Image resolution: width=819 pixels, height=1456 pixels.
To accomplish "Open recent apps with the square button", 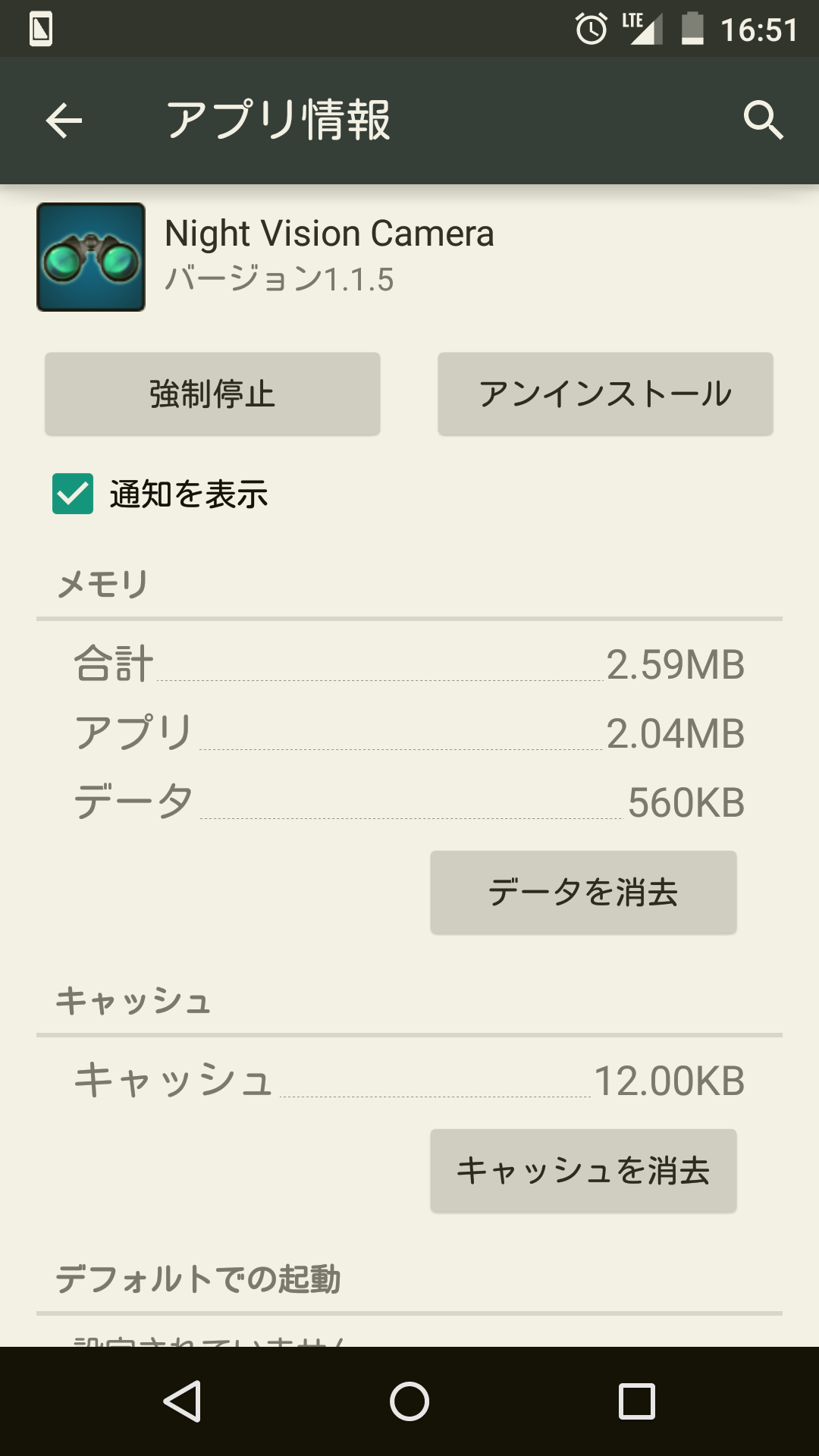I will click(x=636, y=1401).
